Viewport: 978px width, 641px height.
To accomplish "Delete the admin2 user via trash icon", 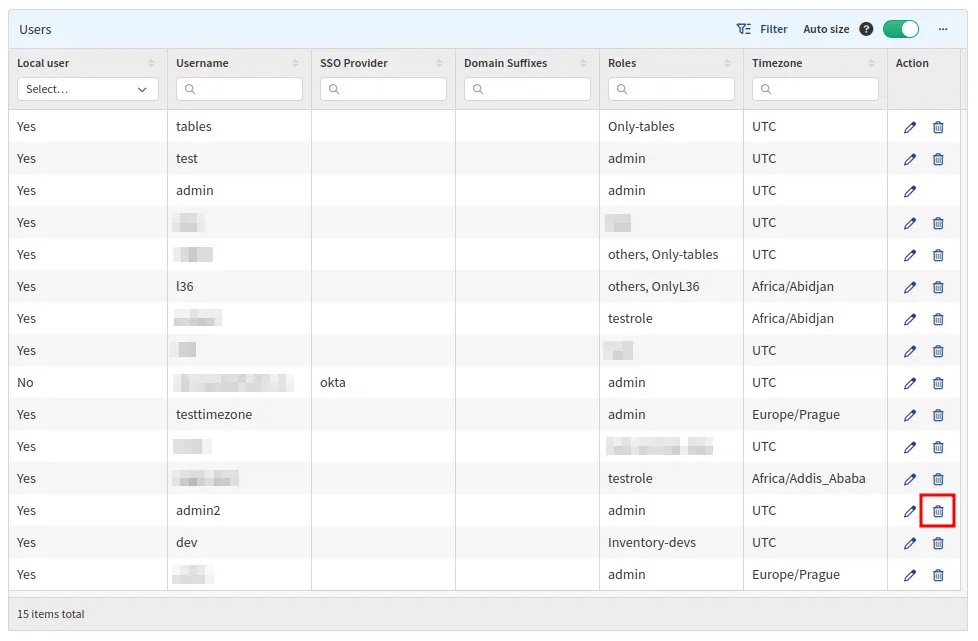I will 938,511.
